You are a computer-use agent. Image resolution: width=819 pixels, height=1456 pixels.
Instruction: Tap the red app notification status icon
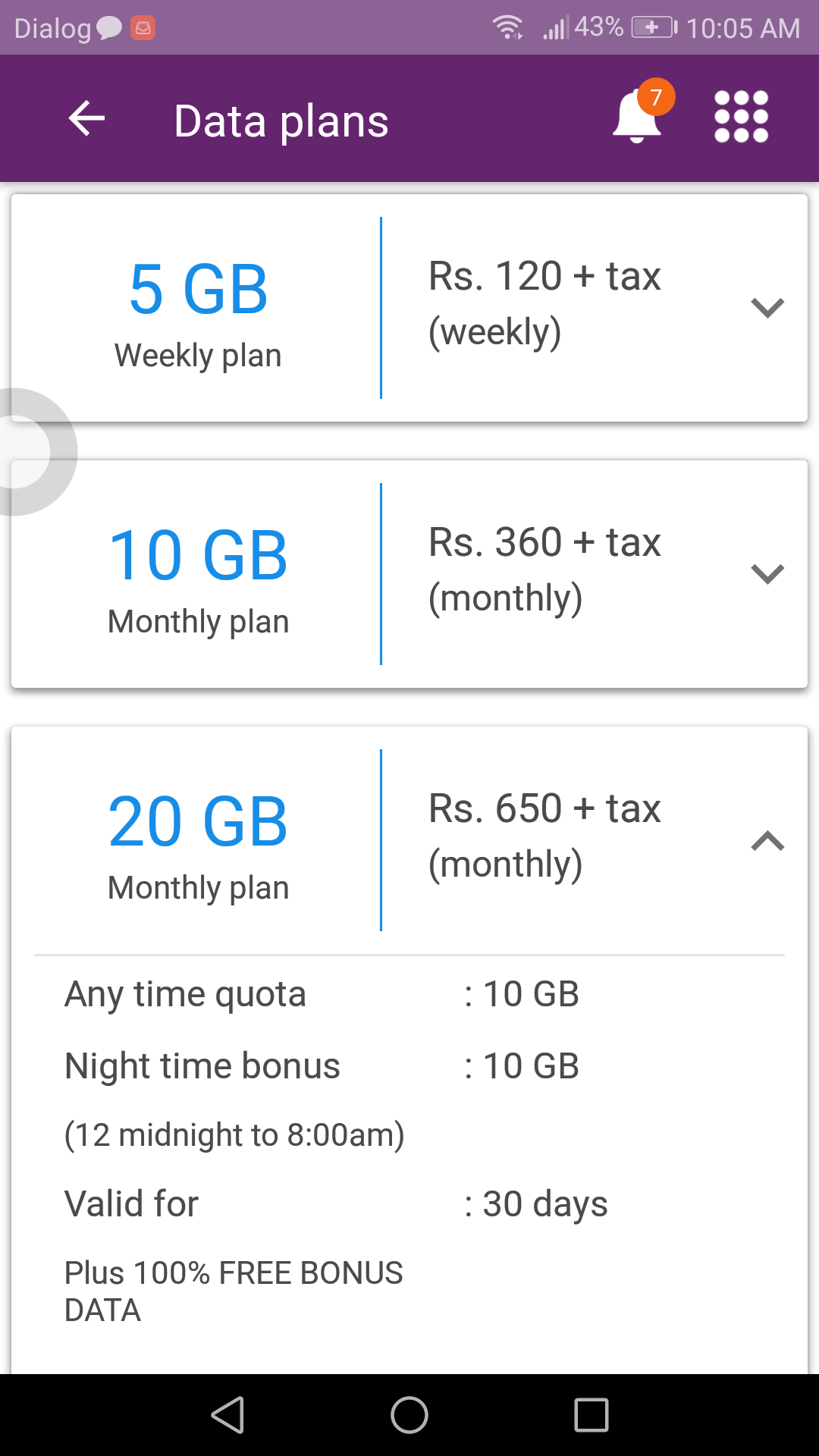pos(143,28)
